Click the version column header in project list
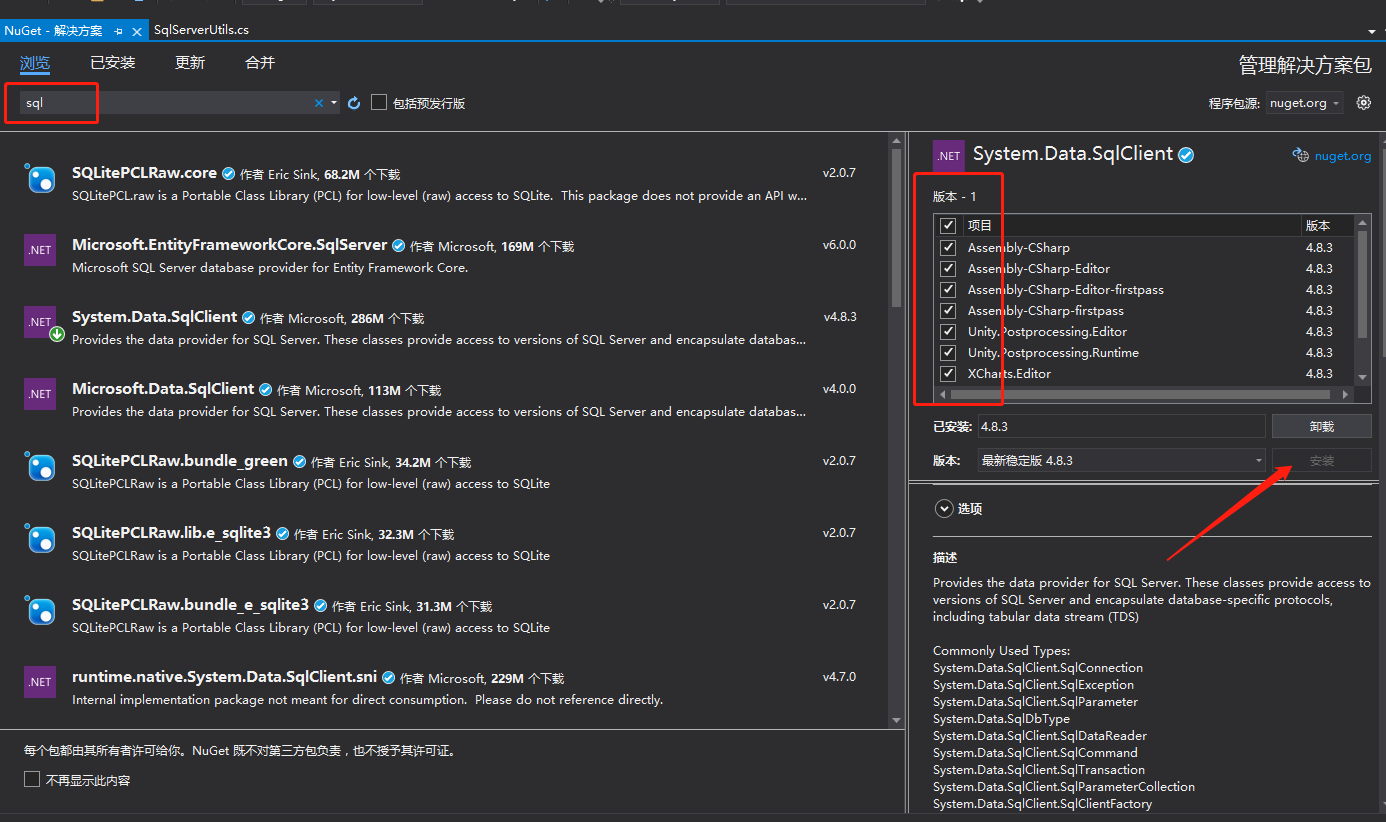This screenshot has width=1386, height=822. [1328, 226]
